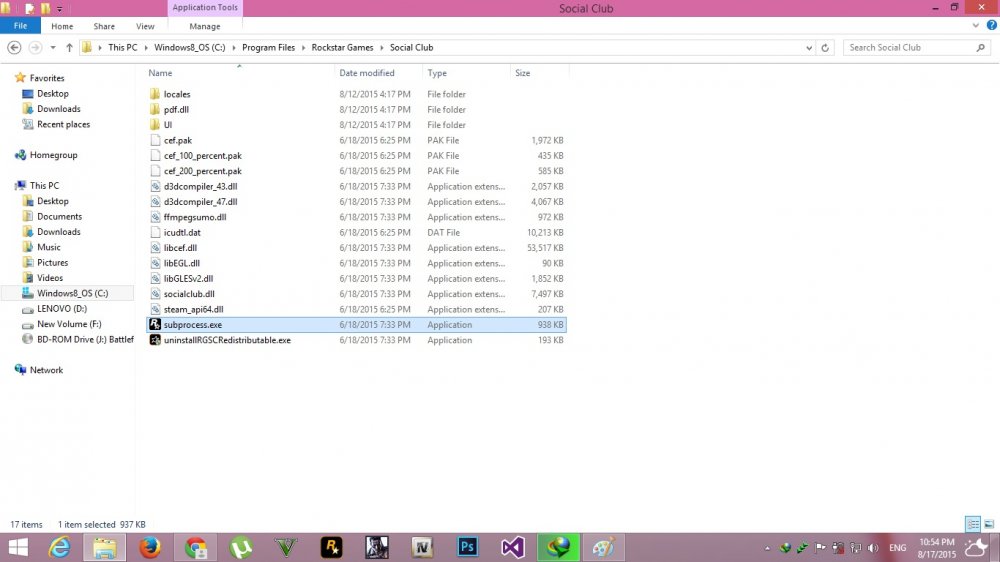The height and width of the screenshot is (562, 1000).
Task: Expand chevron after Rockstar Games in path
Action: pyautogui.click(x=382, y=47)
